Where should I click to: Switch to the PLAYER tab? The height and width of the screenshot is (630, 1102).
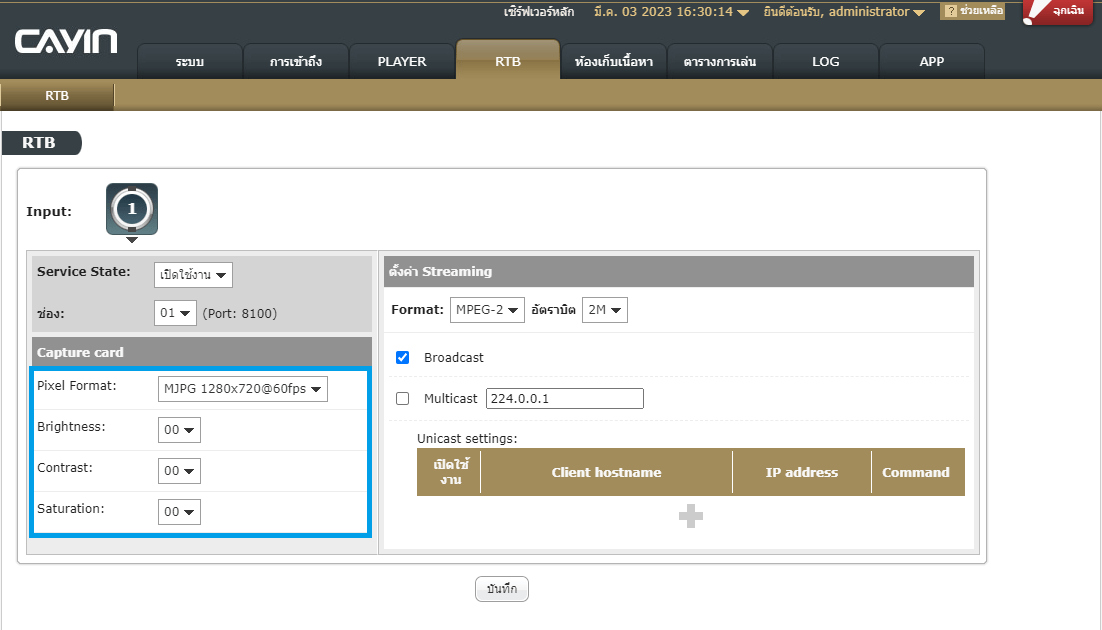(402, 62)
